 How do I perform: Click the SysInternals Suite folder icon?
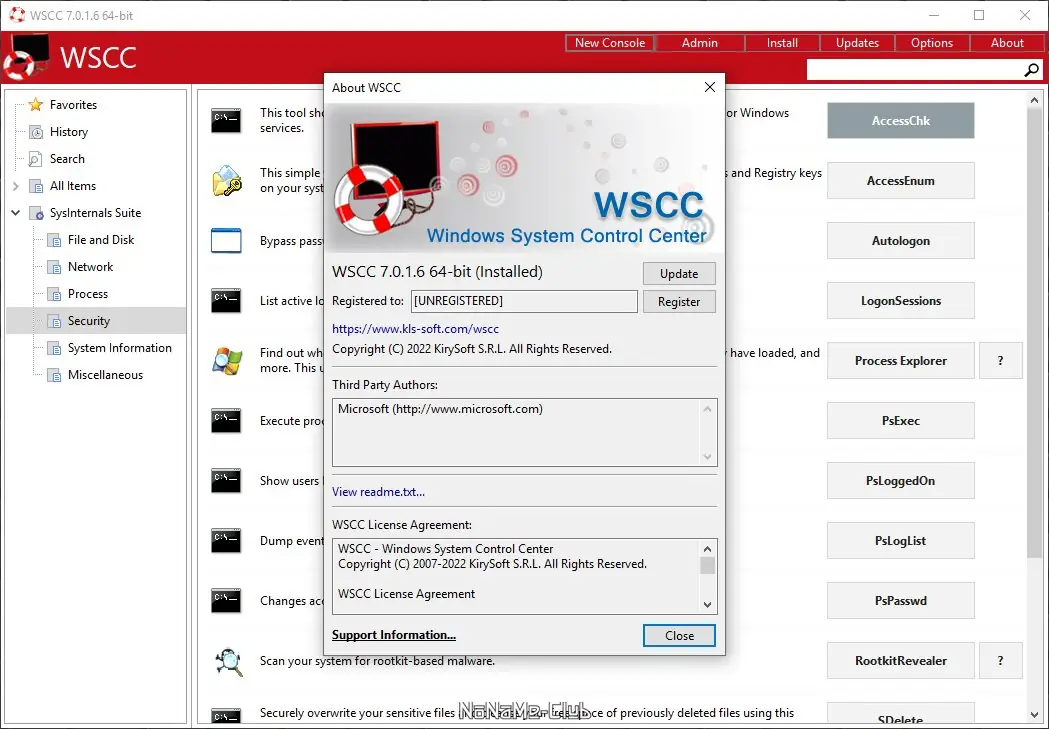coord(36,213)
